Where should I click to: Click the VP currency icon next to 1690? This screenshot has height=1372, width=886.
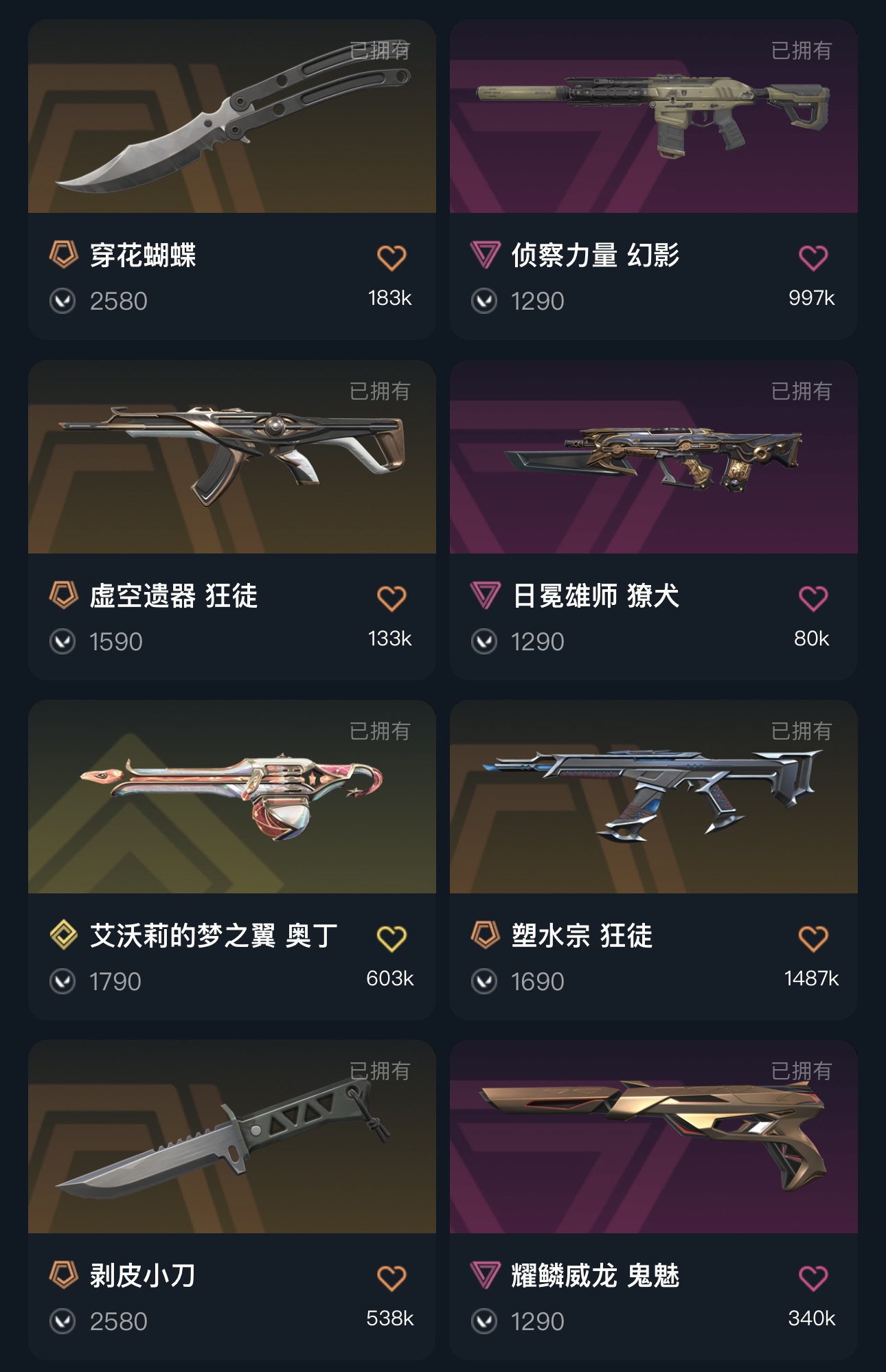coord(484,981)
